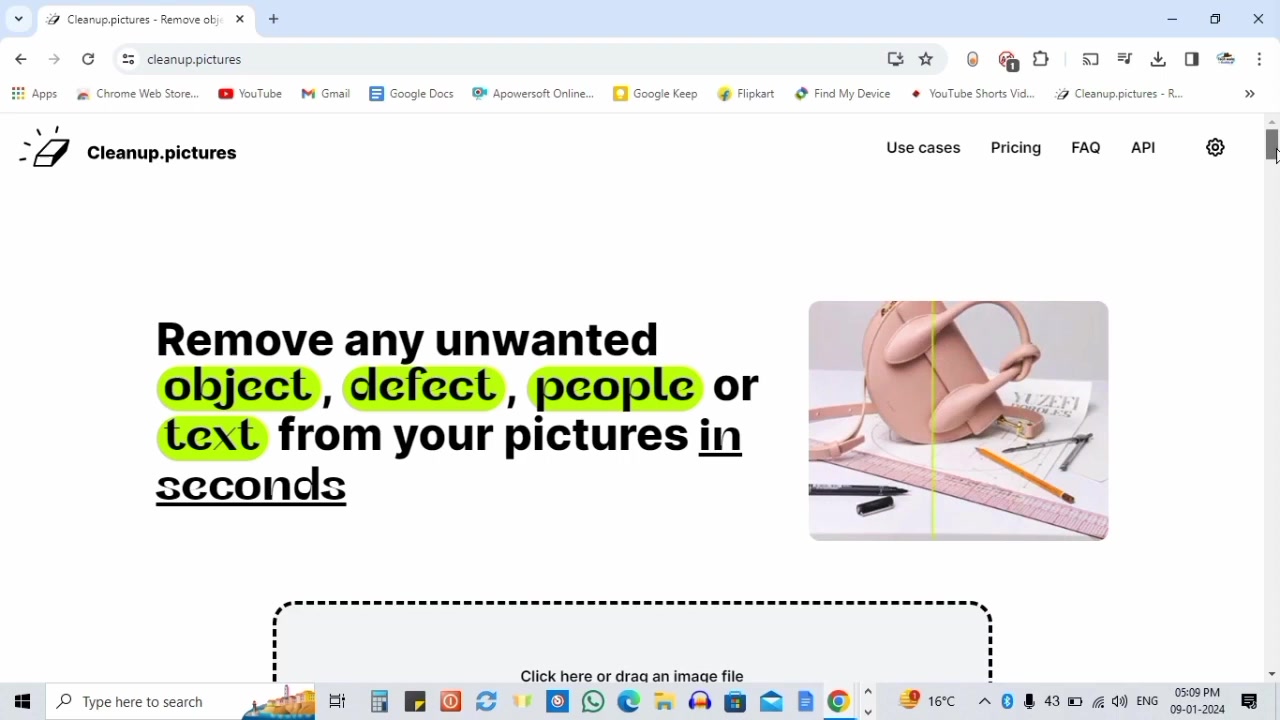Open Microsoft Store from the taskbar
Screen dimensions: 1280x720
(x=735, y=701)
